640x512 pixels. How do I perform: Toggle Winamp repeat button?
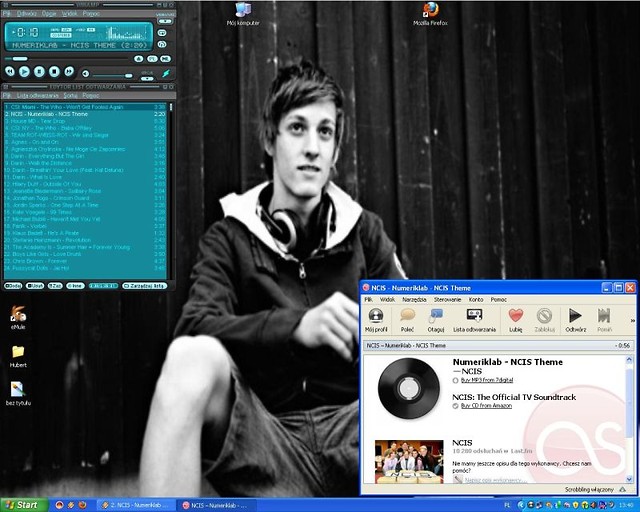(162, 44)
